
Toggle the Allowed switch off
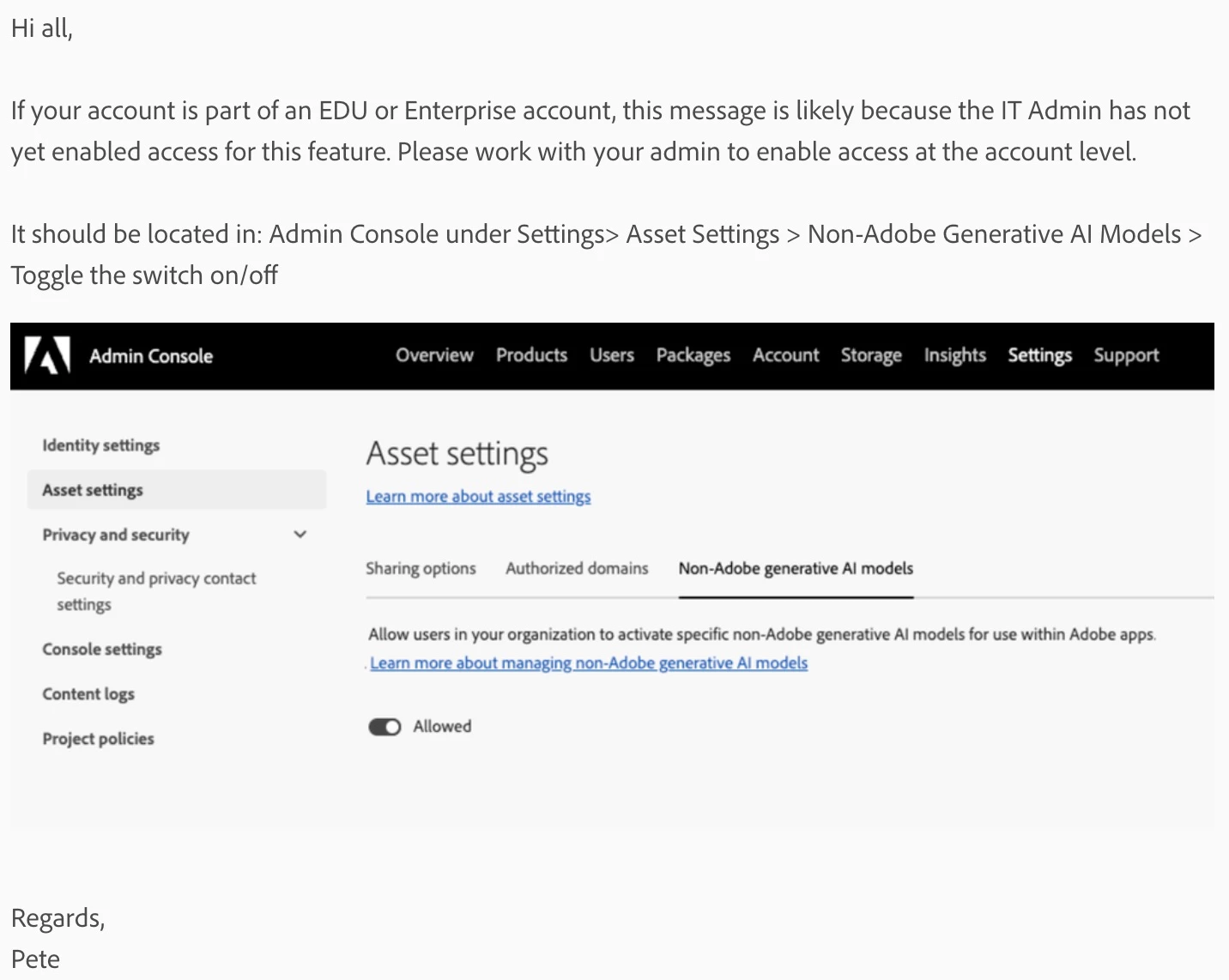pyautogui.click(x=384, y=727)
